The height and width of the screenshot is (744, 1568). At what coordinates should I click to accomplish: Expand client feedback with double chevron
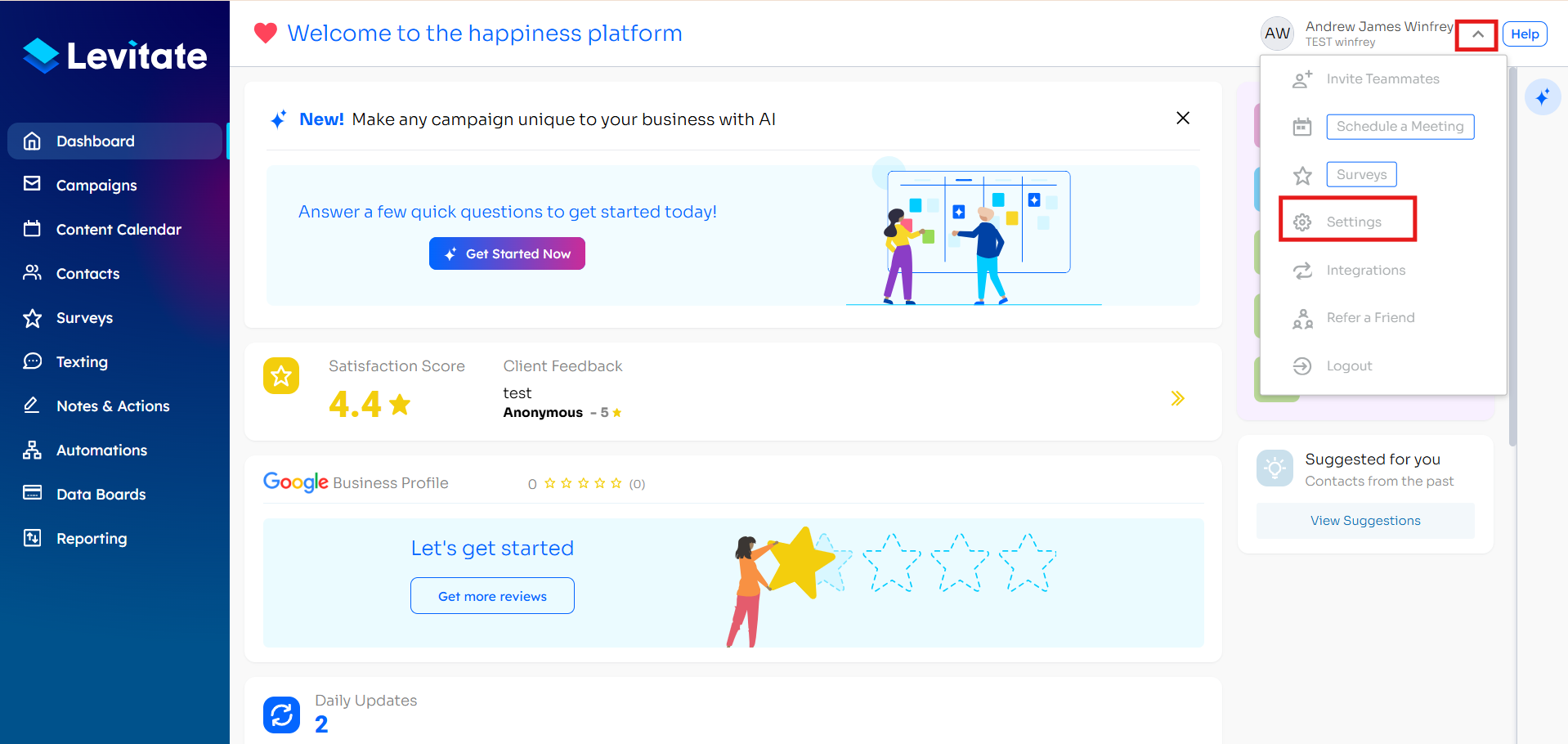[x=1177, y=398]
